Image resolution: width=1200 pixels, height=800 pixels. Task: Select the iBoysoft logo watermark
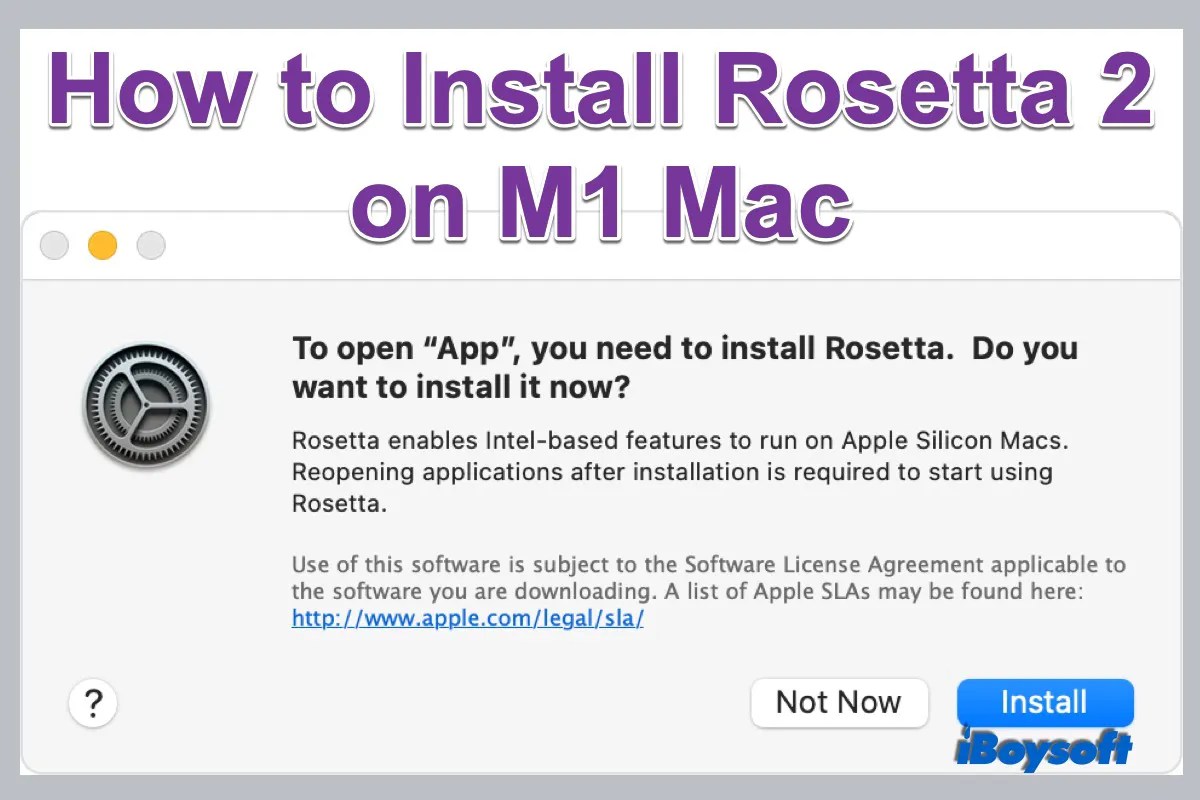point(1044,748)
